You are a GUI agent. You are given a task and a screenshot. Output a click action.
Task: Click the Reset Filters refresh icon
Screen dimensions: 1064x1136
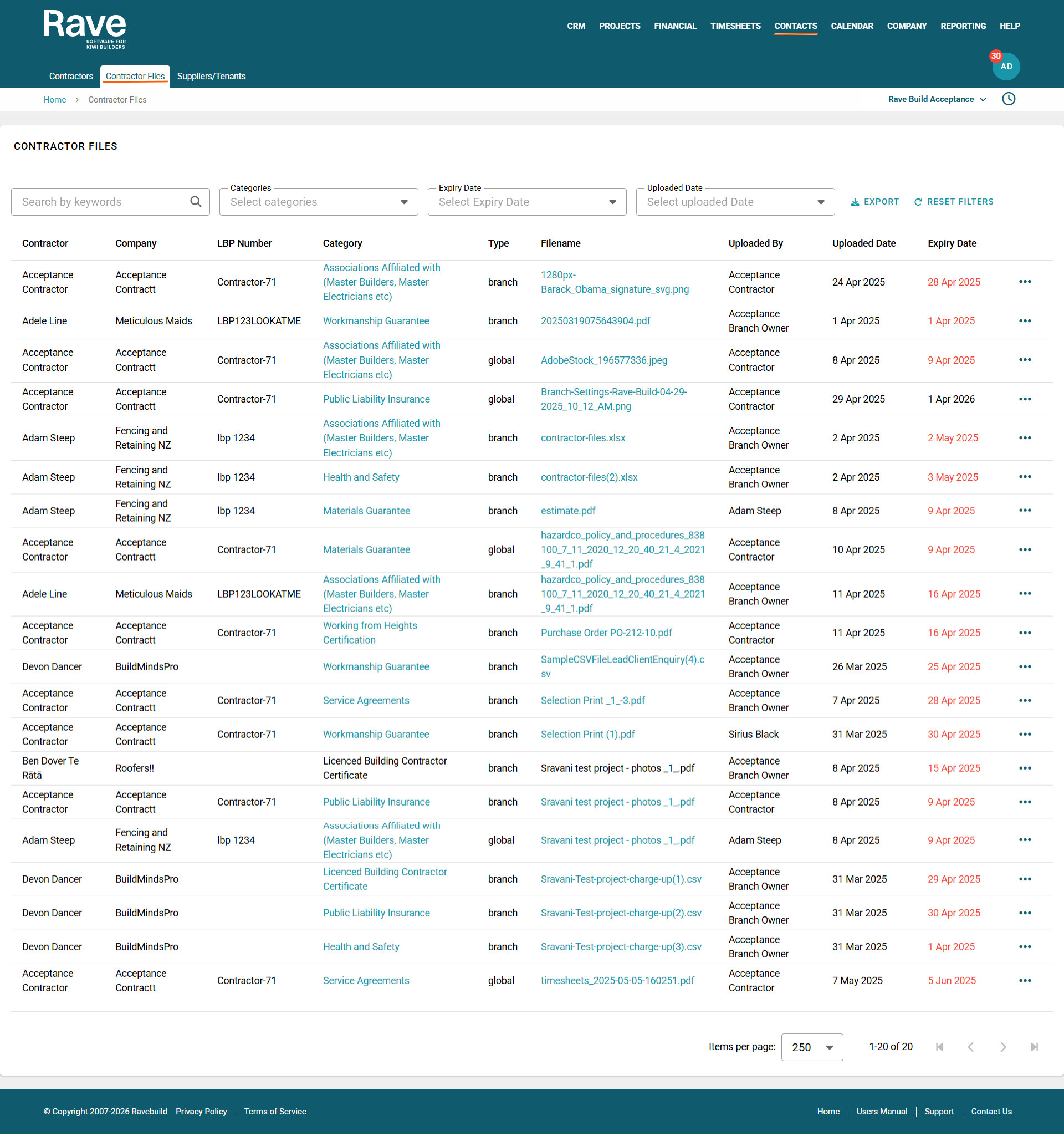click(x=918, y=202)
